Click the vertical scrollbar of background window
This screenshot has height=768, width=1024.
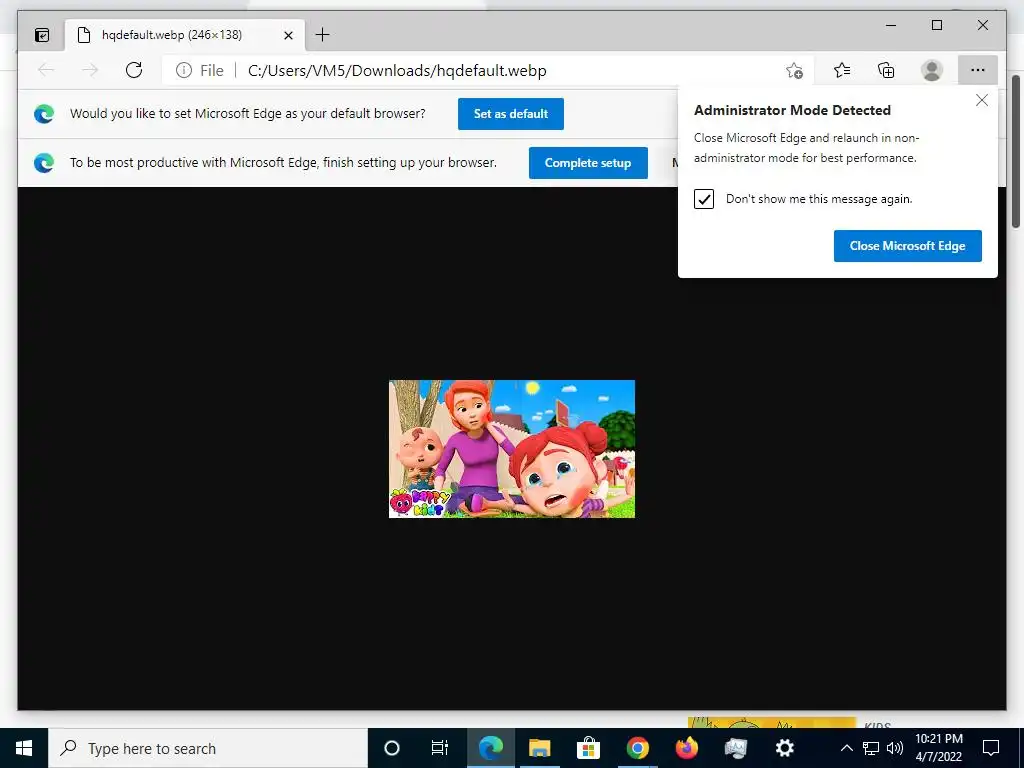point(1016,150)
